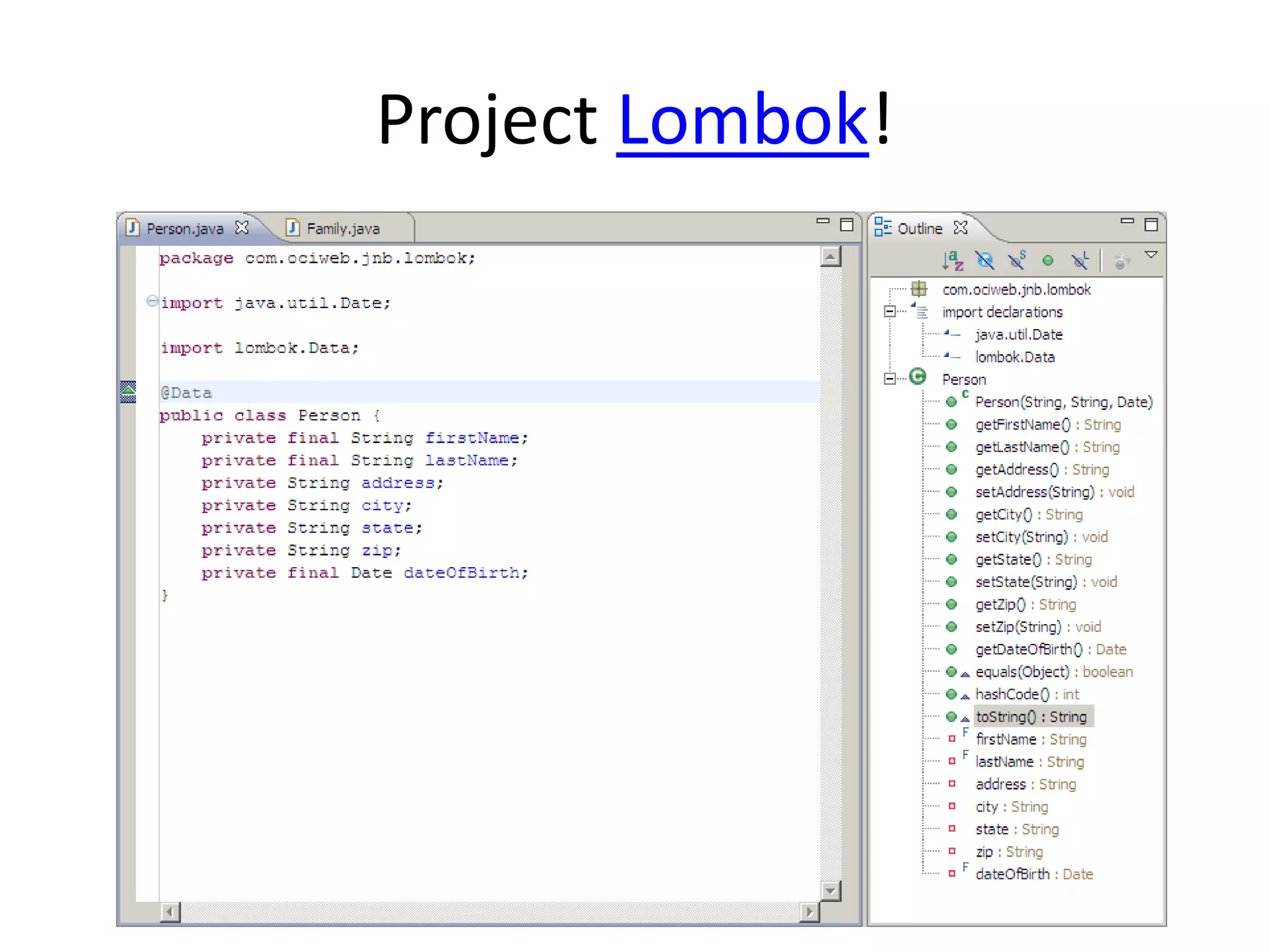Select getCity() in Outline
The image size is (1270, 952).
tap(1029, 514)
